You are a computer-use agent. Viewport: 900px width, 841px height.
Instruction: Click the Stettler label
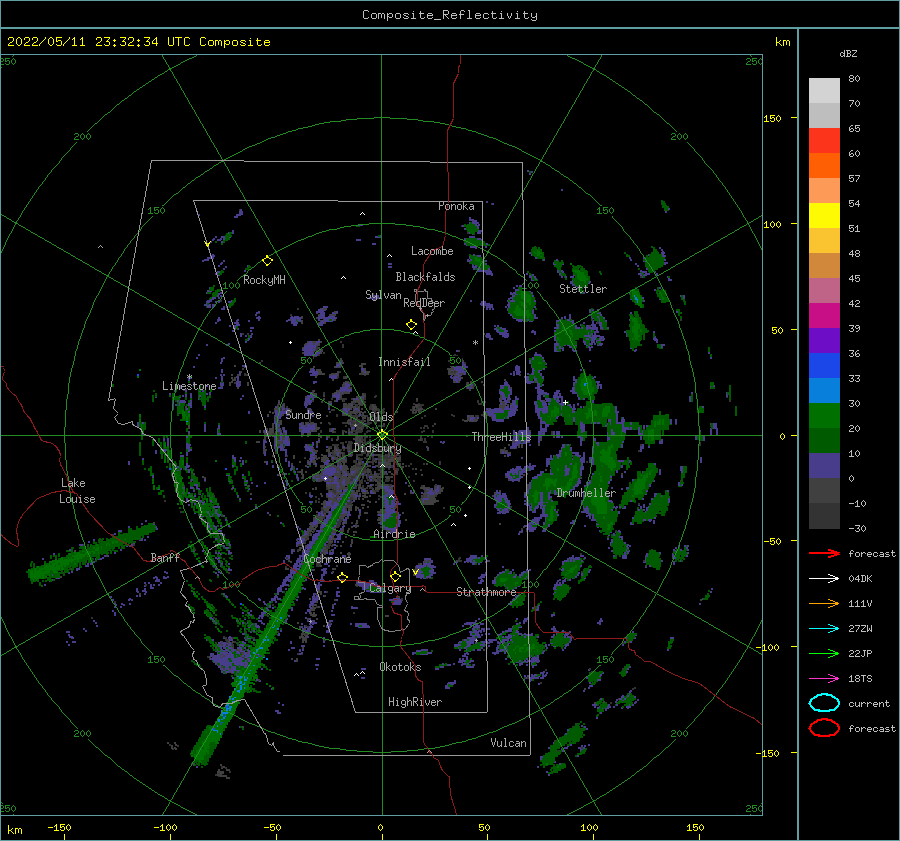583,289
